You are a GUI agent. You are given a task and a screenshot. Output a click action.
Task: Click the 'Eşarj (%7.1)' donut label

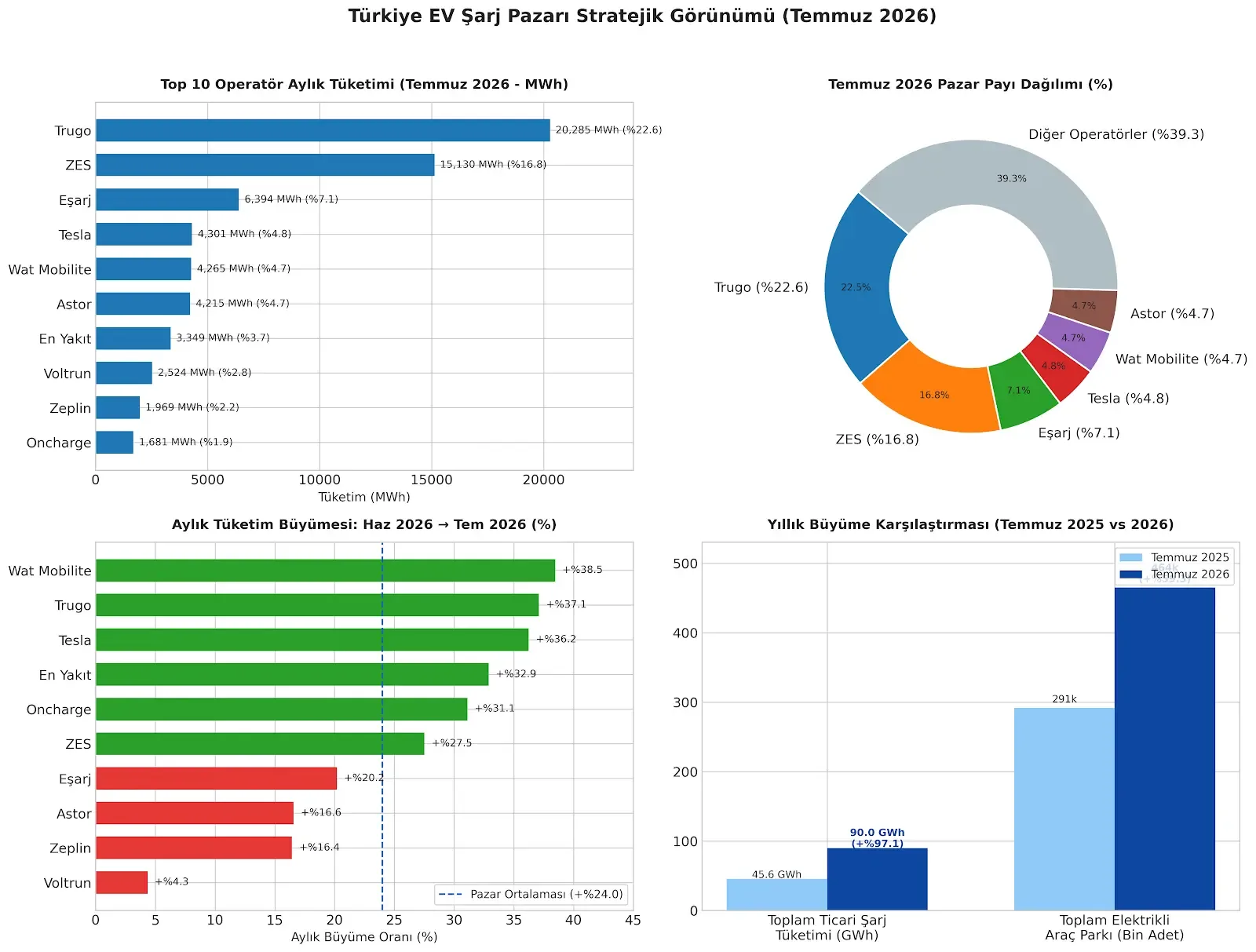coord(1079,433)
